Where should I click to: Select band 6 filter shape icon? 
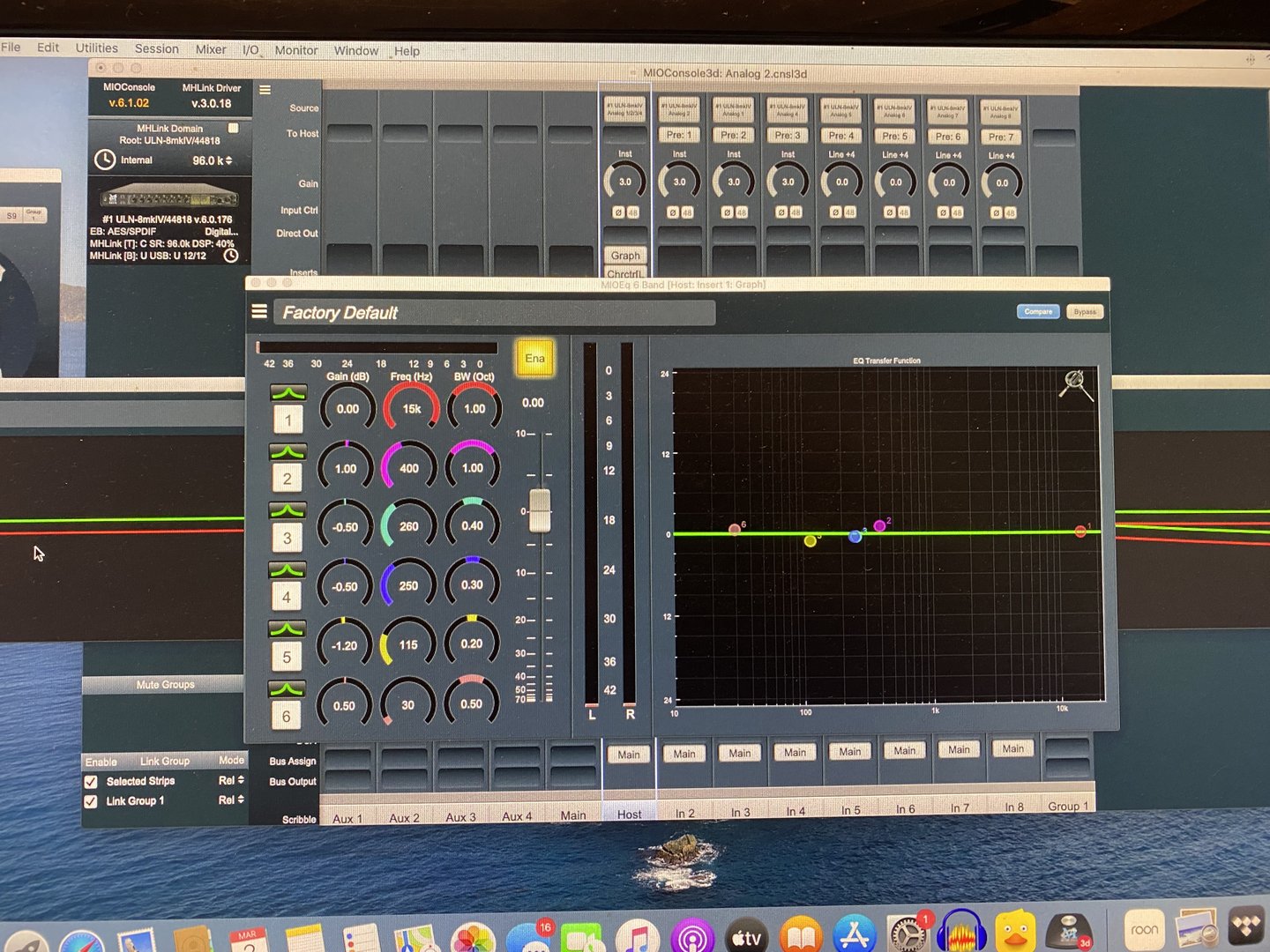tap(287, 688)
